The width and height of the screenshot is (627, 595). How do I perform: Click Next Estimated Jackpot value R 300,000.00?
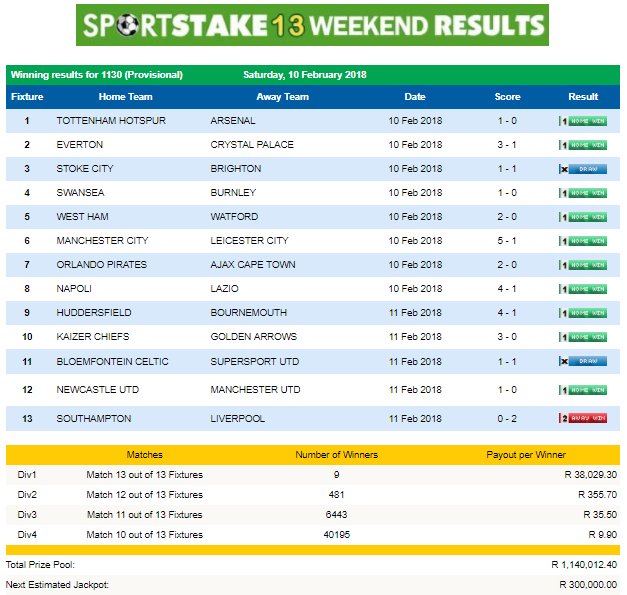point(588,585)
